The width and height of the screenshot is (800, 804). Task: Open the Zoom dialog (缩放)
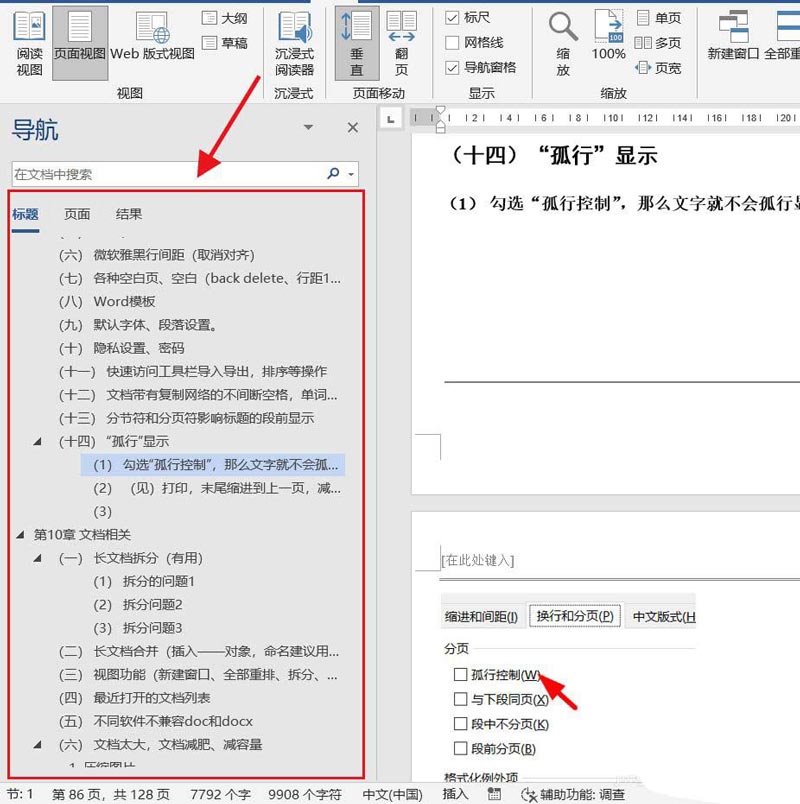561,45
